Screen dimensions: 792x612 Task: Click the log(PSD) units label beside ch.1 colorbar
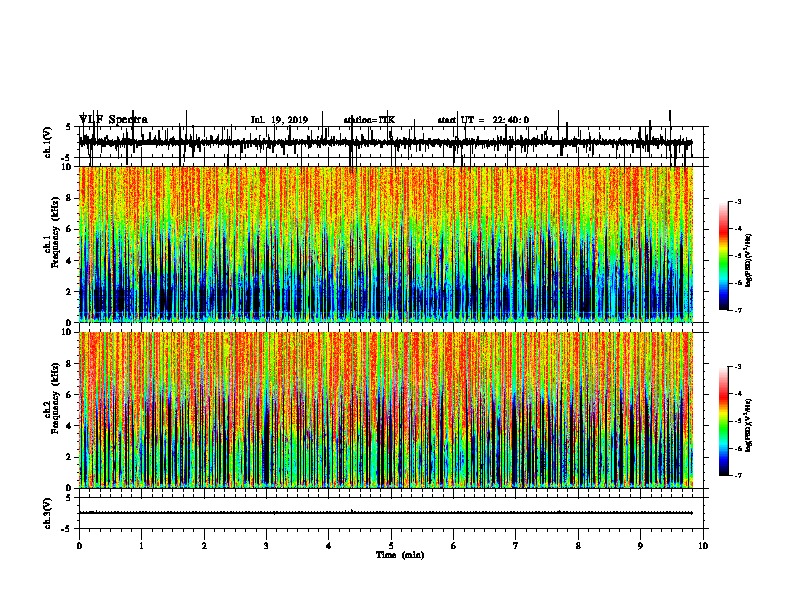click(x=749, y=261)
